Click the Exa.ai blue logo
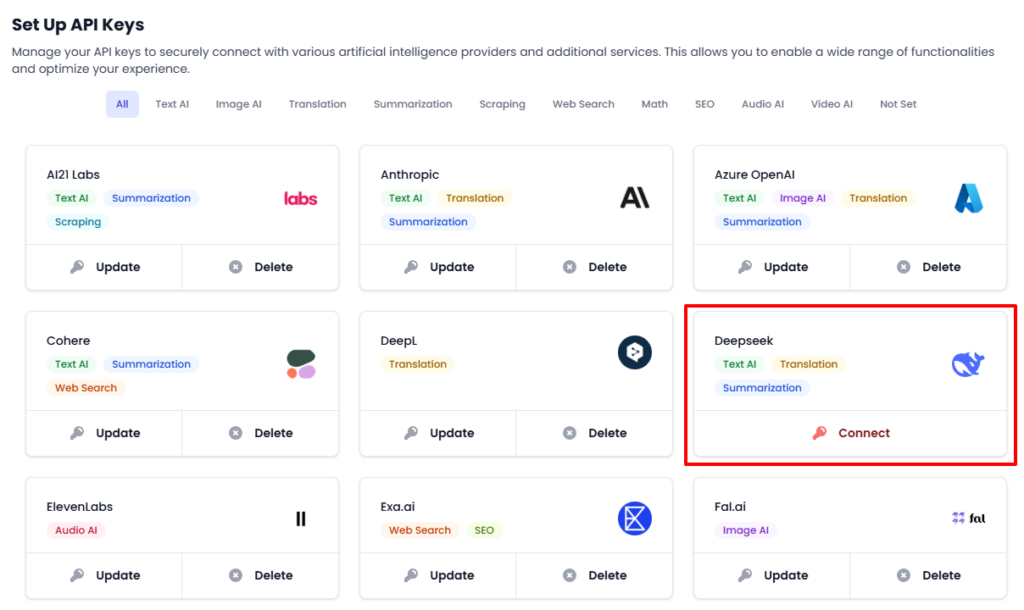The image size is (1024, 610). (x=634, y=518)
